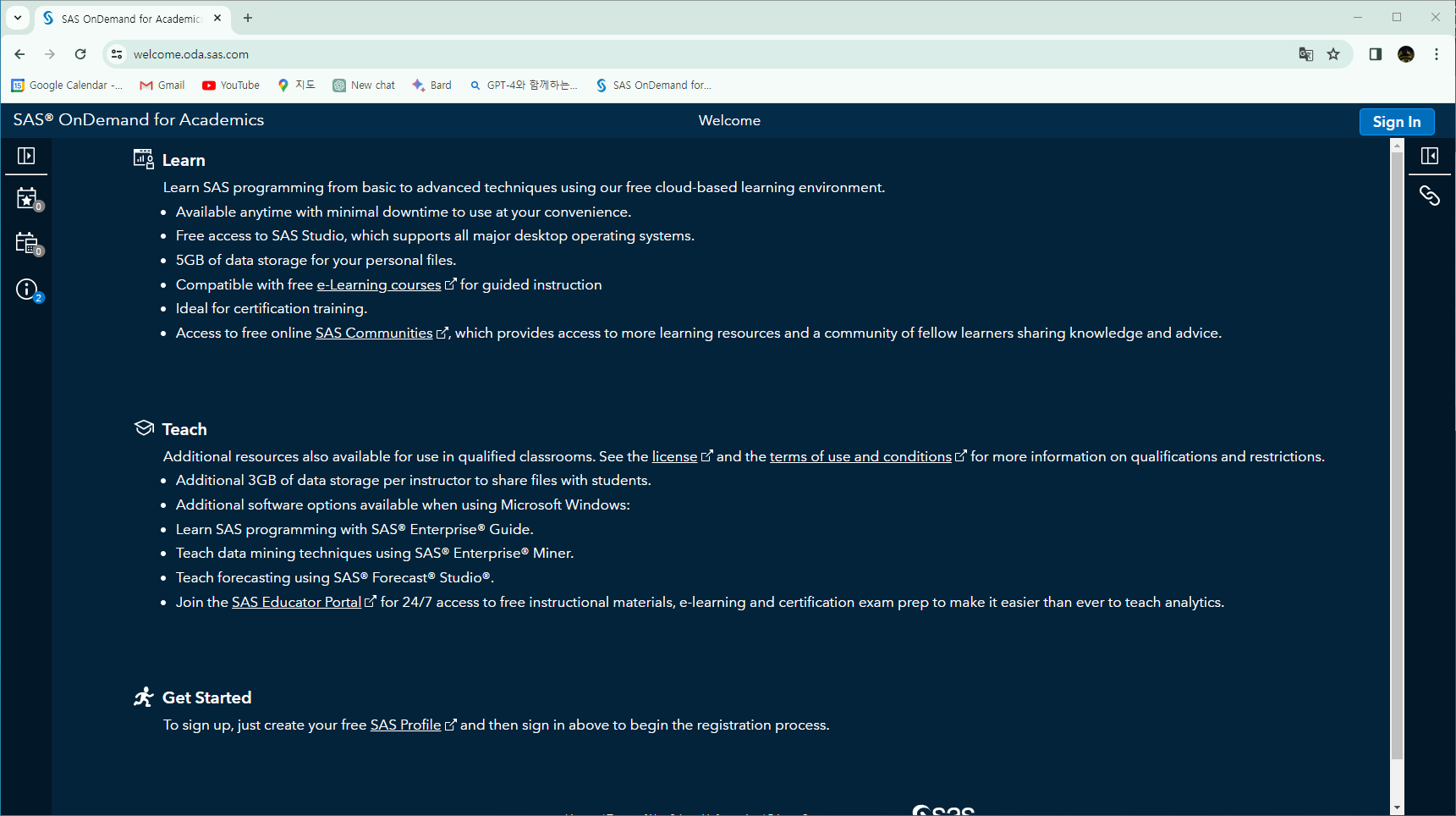Open the 지도 maps bookmark
The image size is (1456, 816).
[297, 85]
